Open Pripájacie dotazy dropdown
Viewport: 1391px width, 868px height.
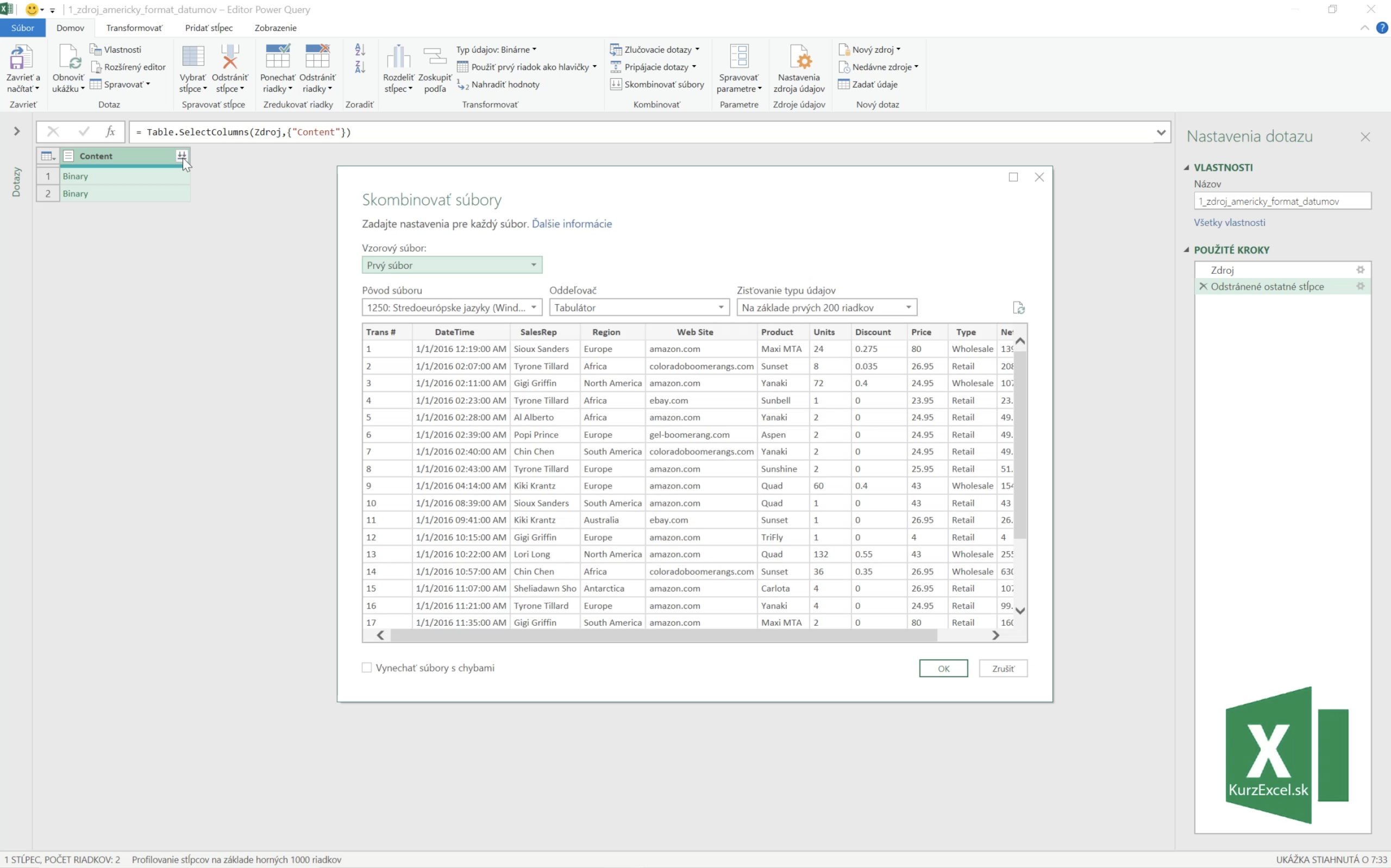(653, 67)
